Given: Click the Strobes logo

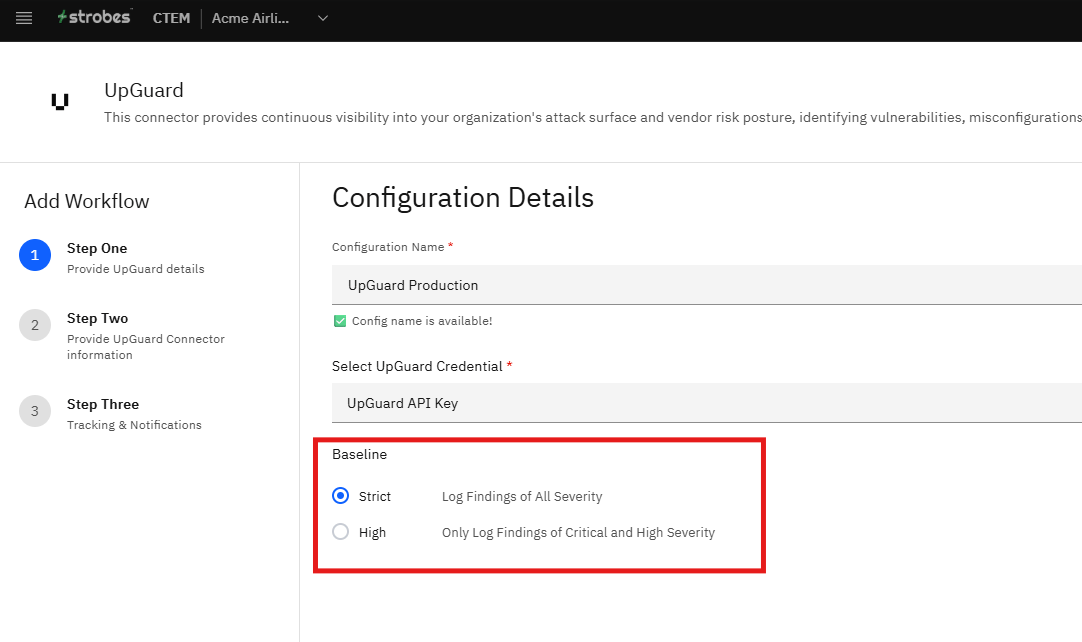Looking at the screenshot, I should pyautogui.click(x=94, y=17).
